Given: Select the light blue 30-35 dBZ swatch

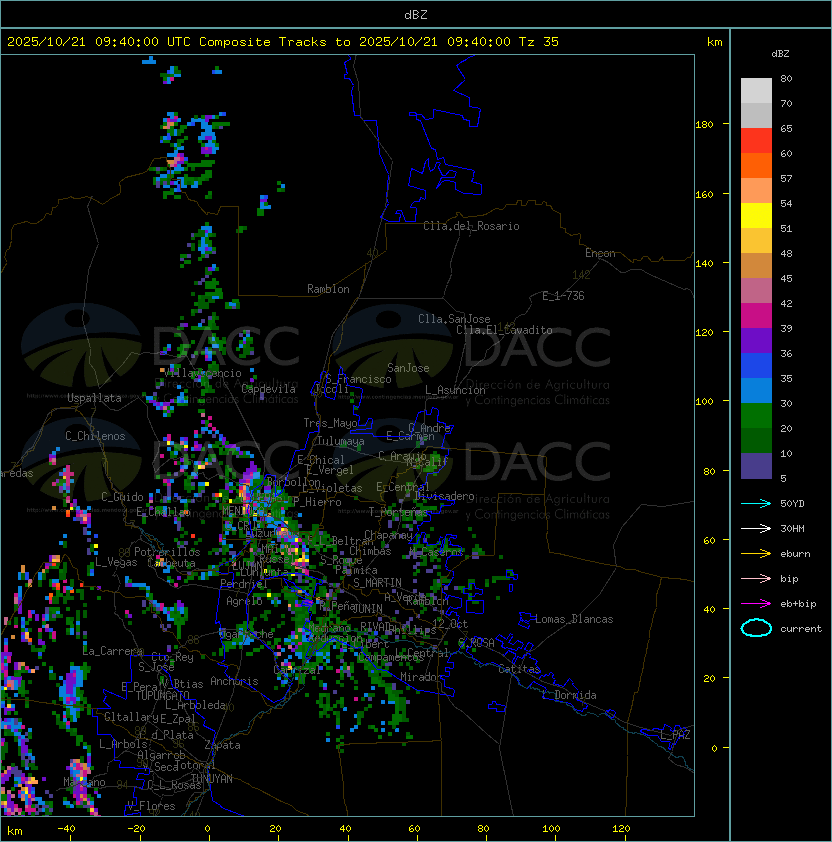Looking at the screenshot, I should 756,391.
